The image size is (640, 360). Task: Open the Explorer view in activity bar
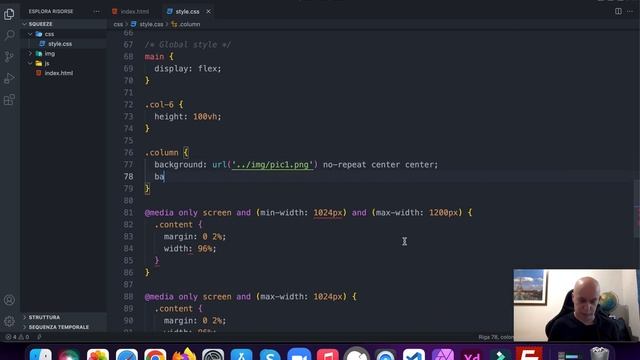click(9, 14)
